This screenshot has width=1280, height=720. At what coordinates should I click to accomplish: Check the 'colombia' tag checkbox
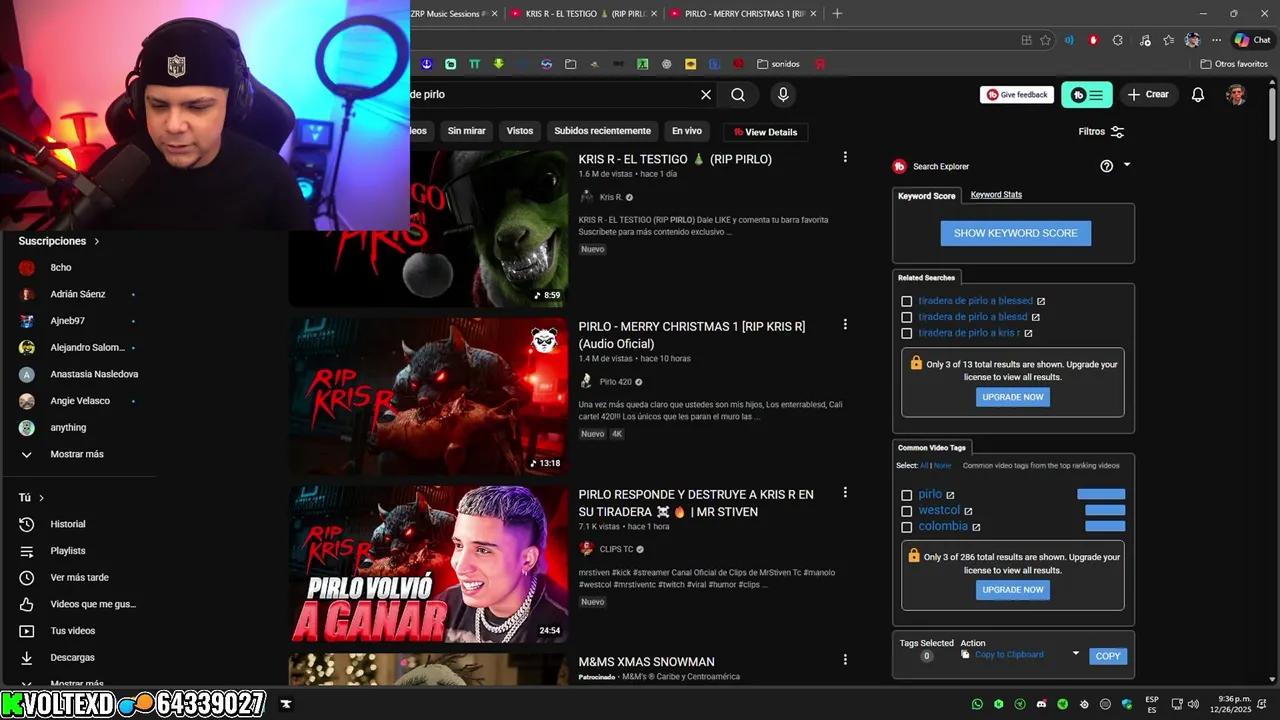(907, 527)
